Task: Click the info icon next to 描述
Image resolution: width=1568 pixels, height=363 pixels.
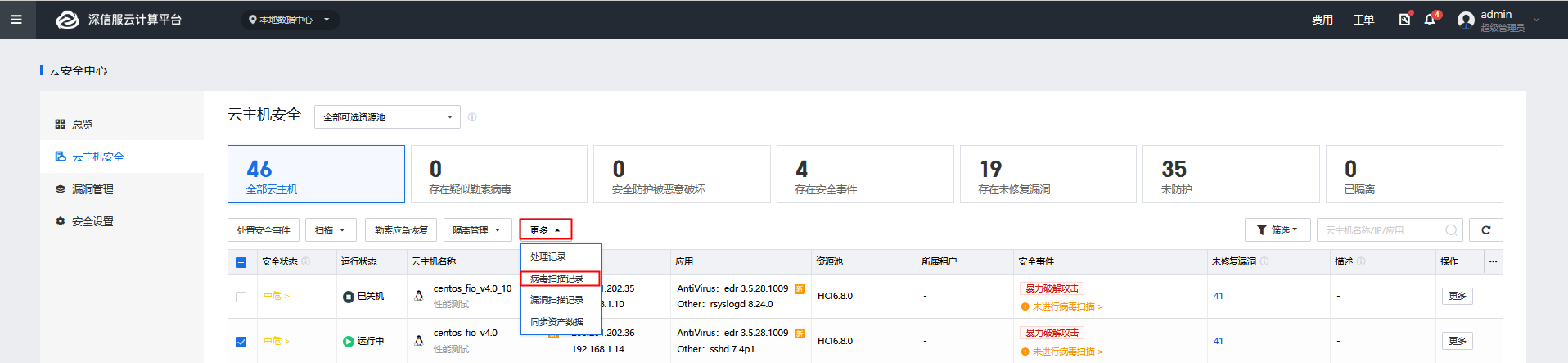Action: coord(1361,261)
